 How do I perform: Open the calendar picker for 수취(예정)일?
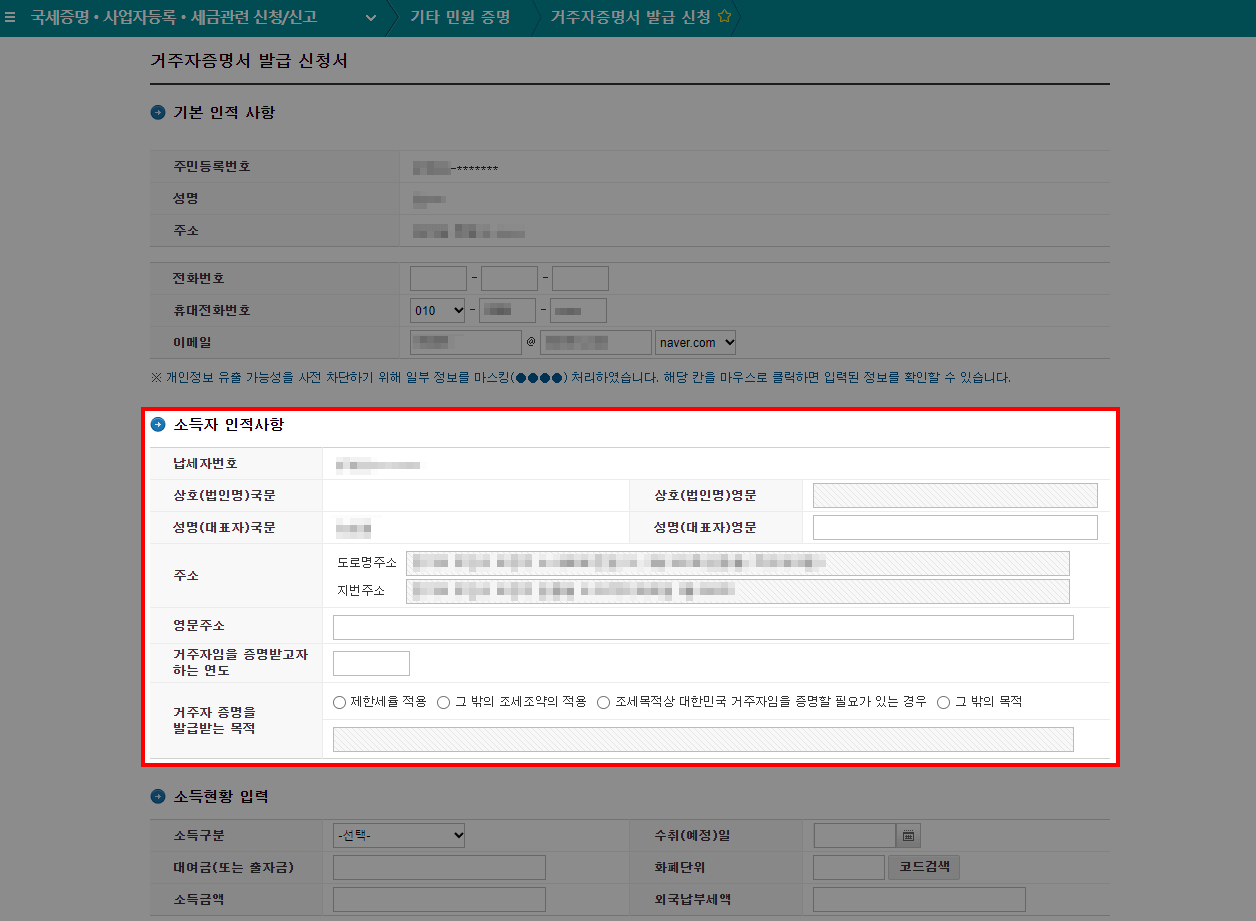tap(909, 835)
